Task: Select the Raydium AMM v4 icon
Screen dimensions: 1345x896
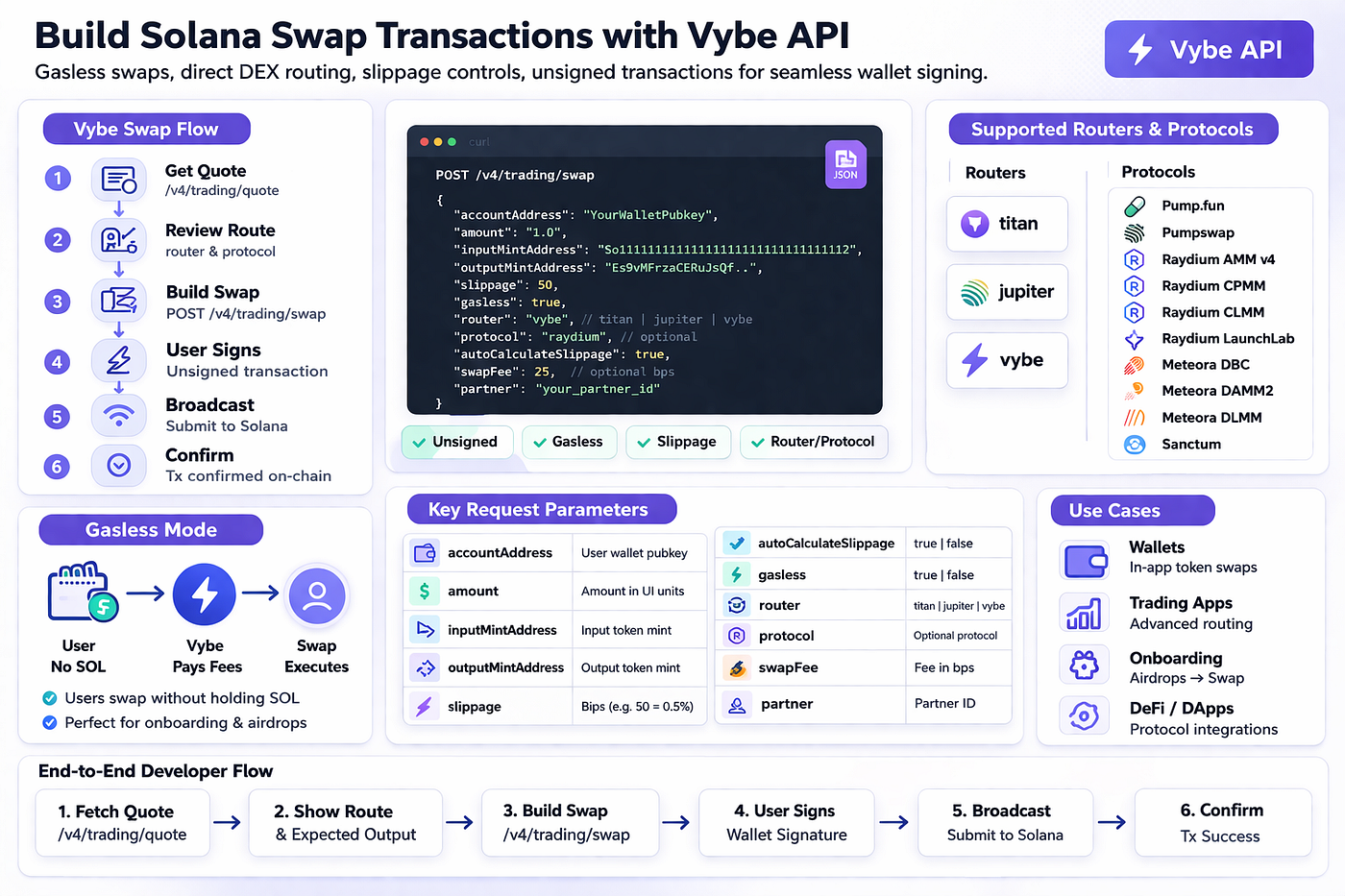Action: coord(1135,259)
